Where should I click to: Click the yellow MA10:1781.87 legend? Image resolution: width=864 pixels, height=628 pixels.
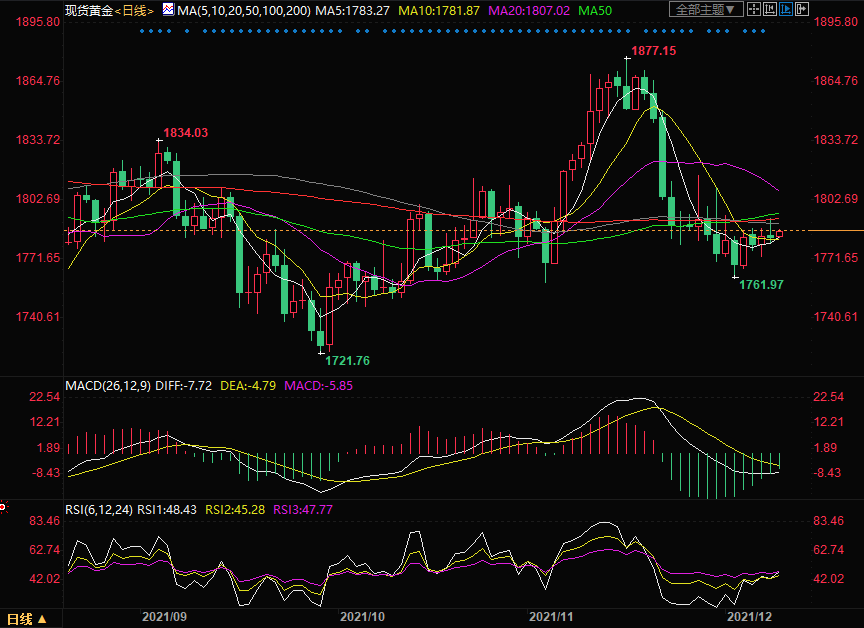[440, 10]
